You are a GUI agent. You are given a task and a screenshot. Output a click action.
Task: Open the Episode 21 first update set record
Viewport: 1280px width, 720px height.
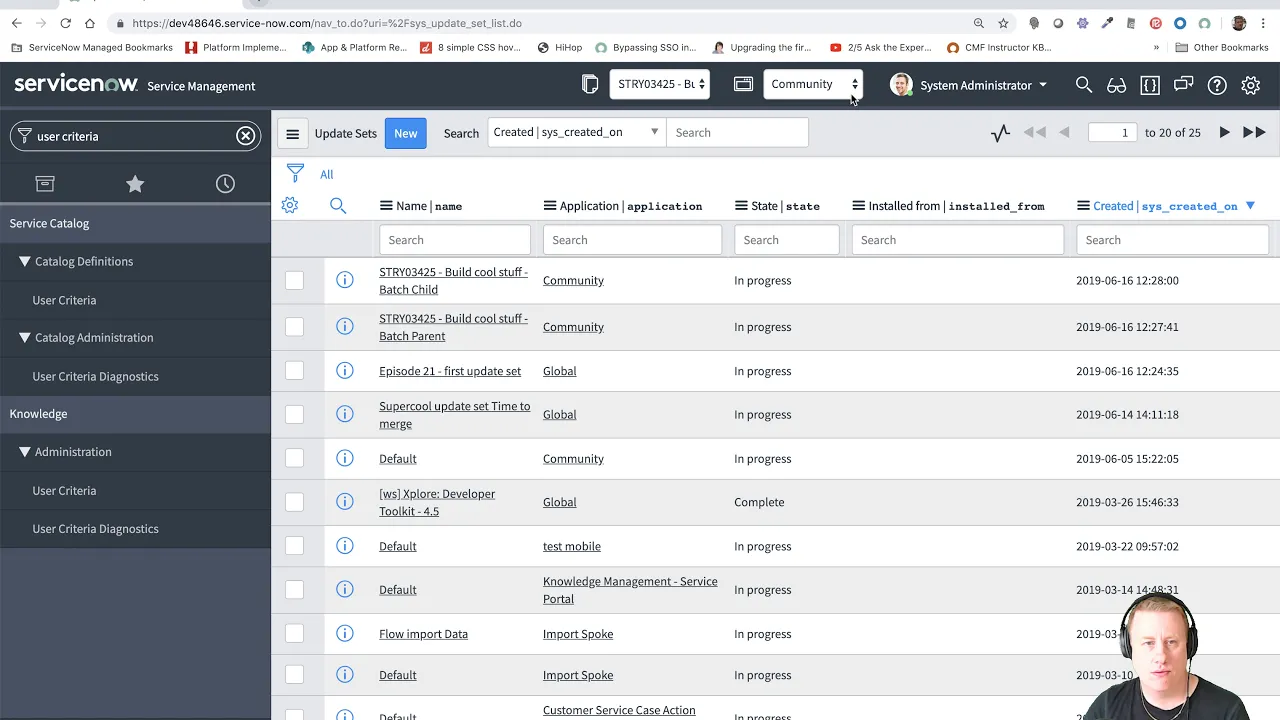coord(450,371)
